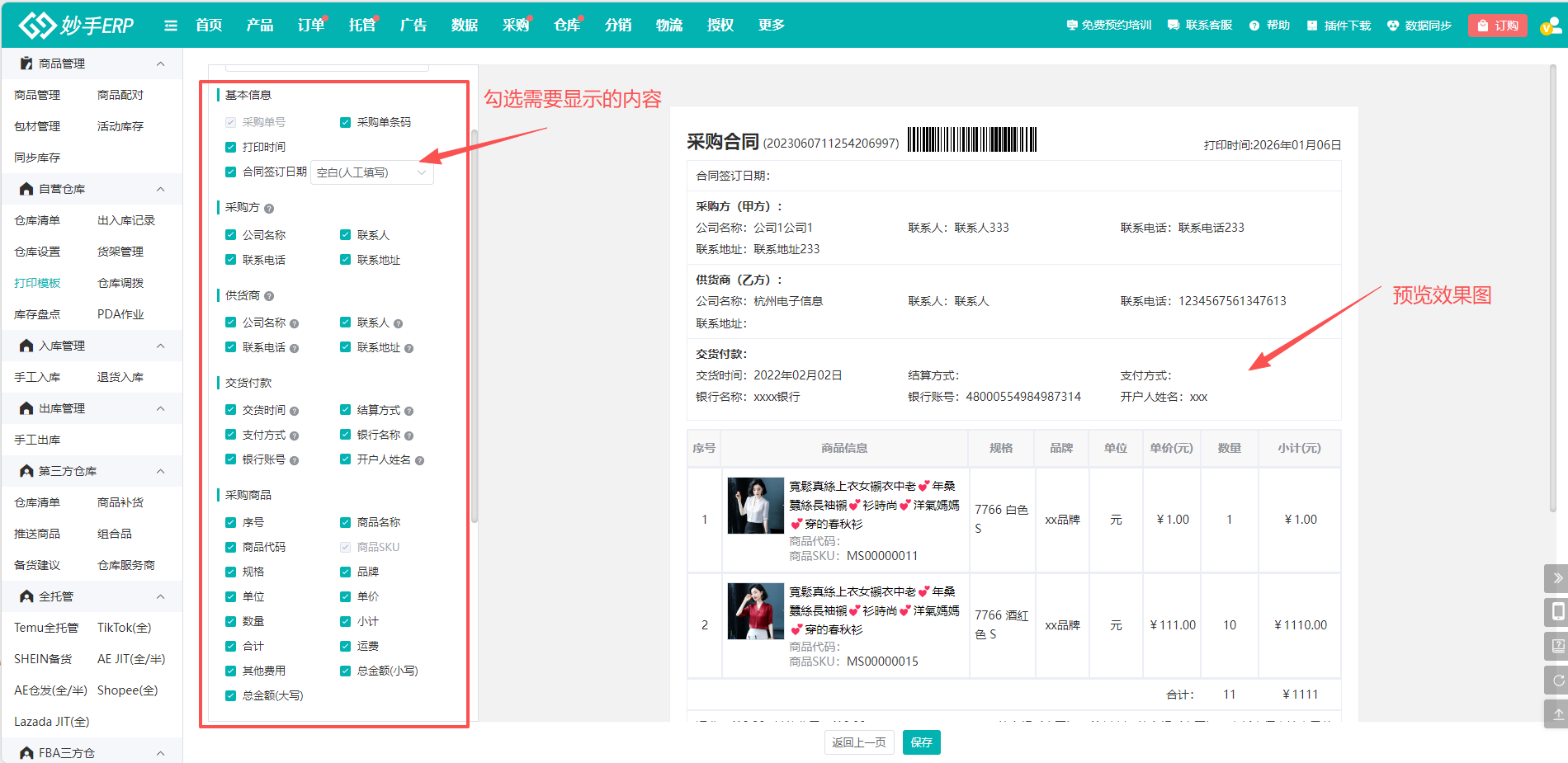
Task: Click the 保存 button
Action: pyautogui.click(x=921, y=742)
